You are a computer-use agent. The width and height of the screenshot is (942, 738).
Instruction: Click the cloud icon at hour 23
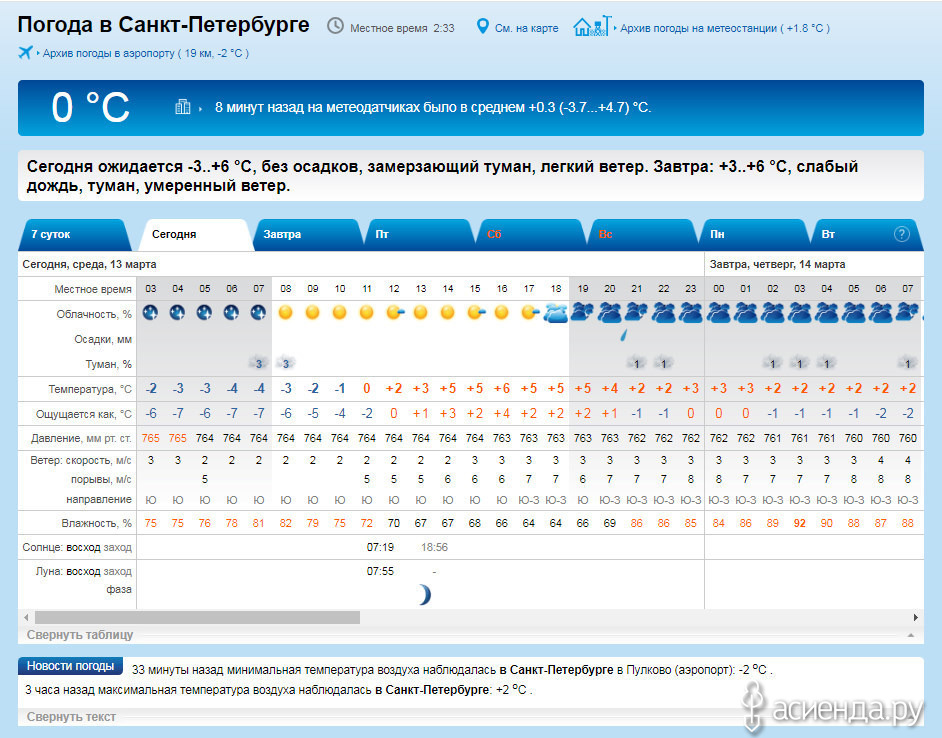point(691,313)
